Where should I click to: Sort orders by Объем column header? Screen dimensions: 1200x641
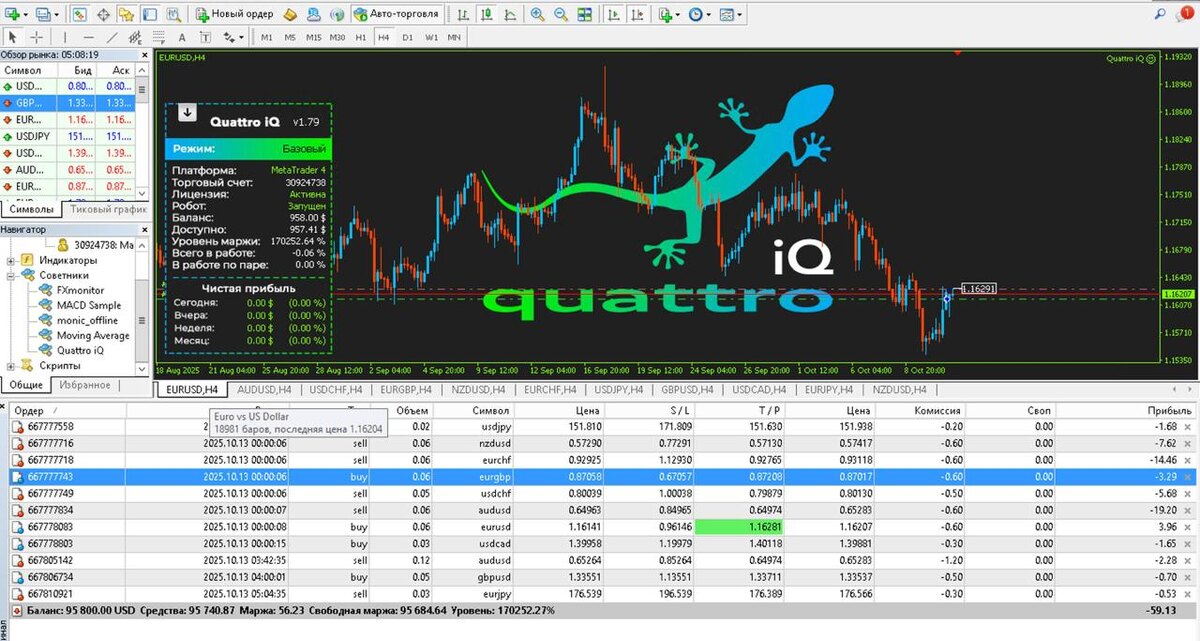pos(412,410)
